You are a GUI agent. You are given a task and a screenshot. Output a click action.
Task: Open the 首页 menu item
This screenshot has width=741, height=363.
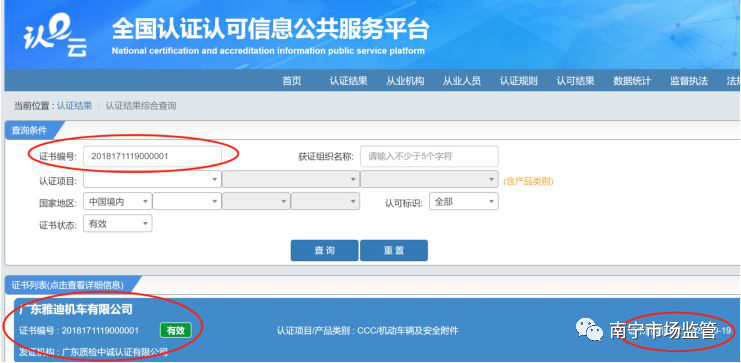[292, 81]
